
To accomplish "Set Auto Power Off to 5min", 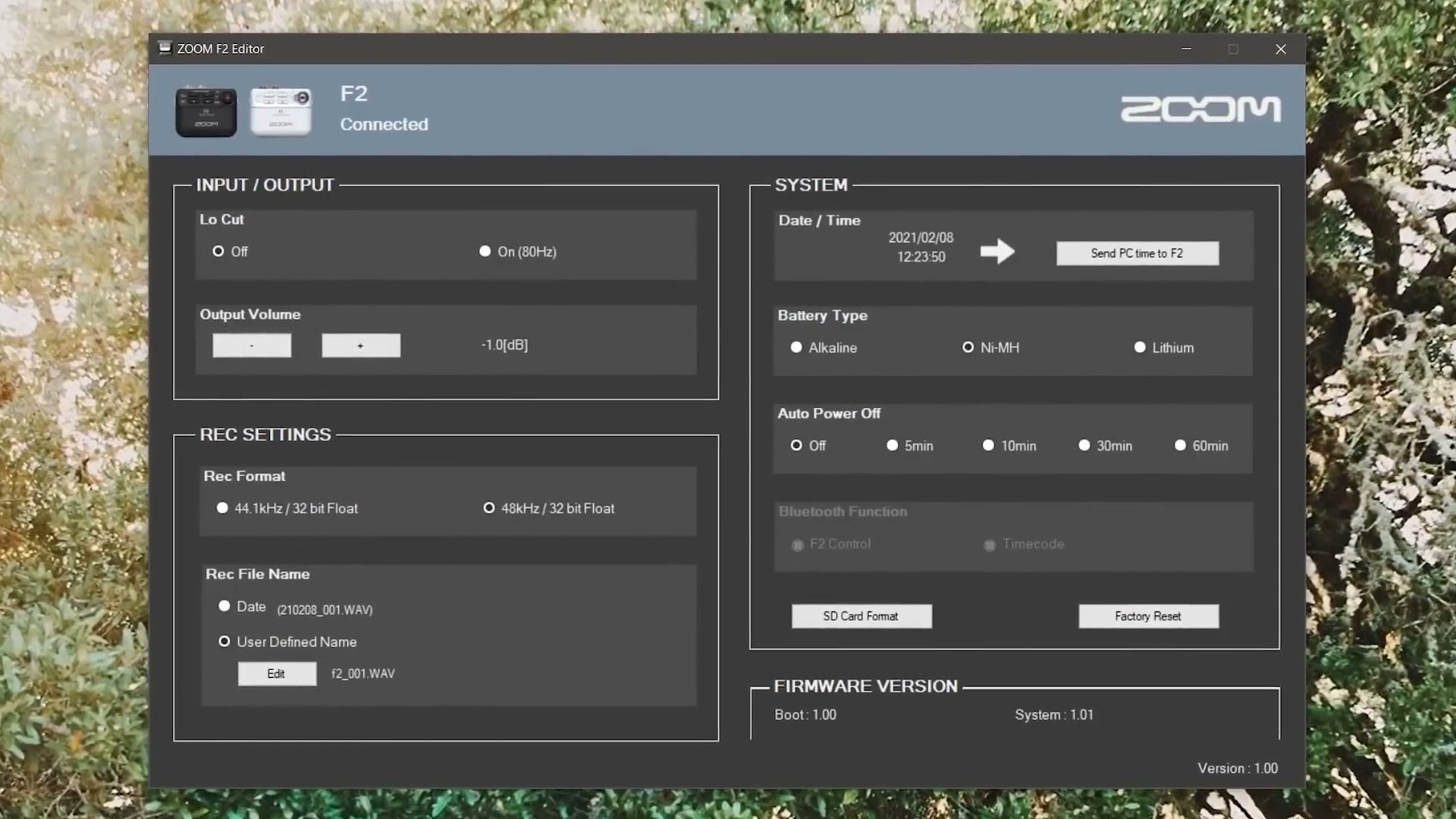I will 910,445.
